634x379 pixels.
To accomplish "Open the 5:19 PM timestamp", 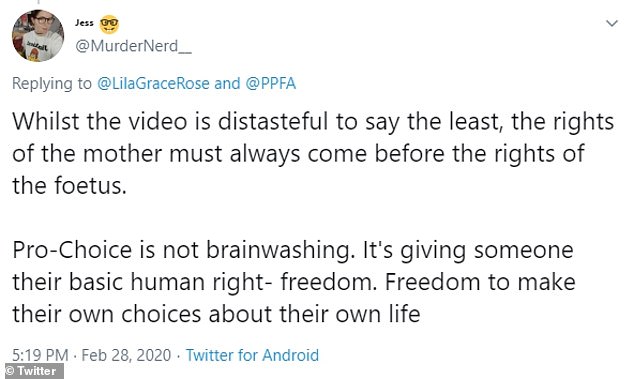I will [40, 356].
